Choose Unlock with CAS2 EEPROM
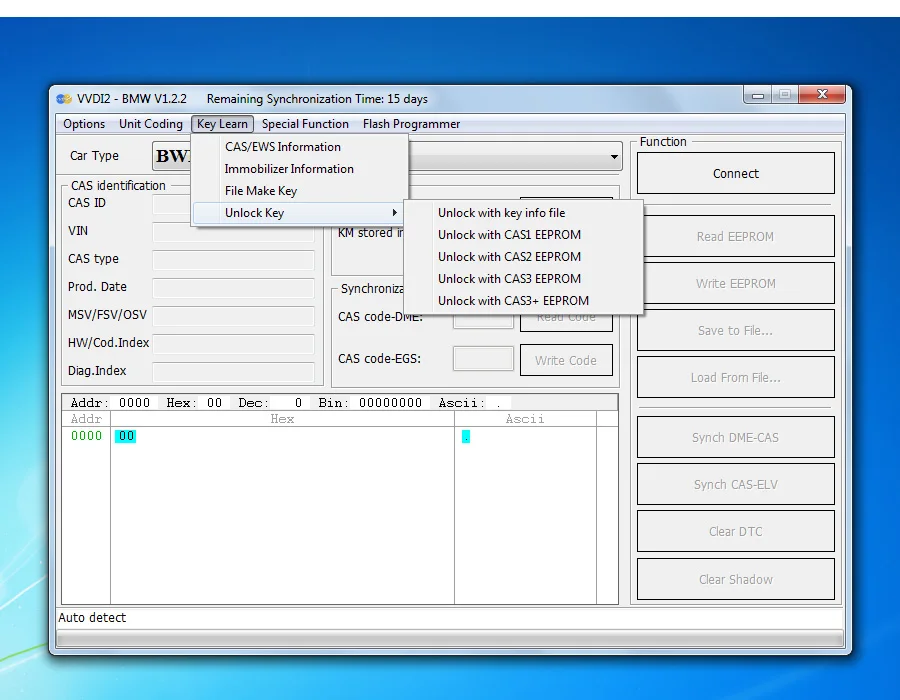The image size is (900, 700). pos(523,256)
